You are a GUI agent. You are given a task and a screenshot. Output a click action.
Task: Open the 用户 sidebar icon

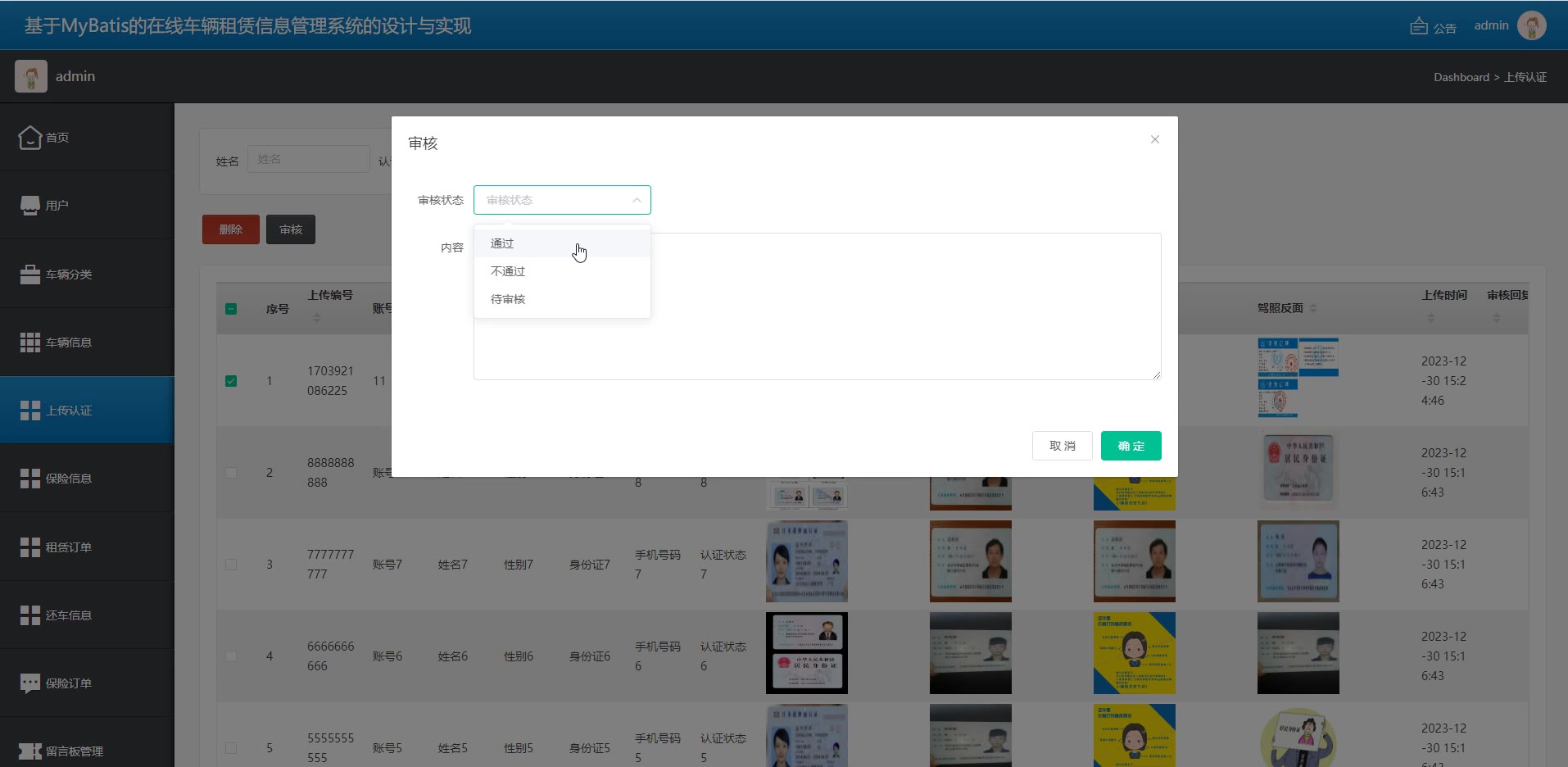pyautogui.click(x=30, y=206)
